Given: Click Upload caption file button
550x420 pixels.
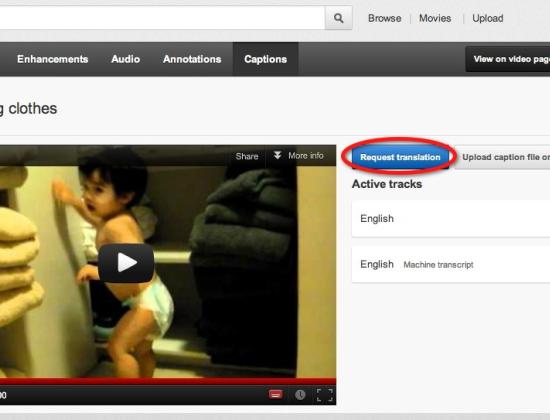Looking at the screenshot, I should pos(503,157).
